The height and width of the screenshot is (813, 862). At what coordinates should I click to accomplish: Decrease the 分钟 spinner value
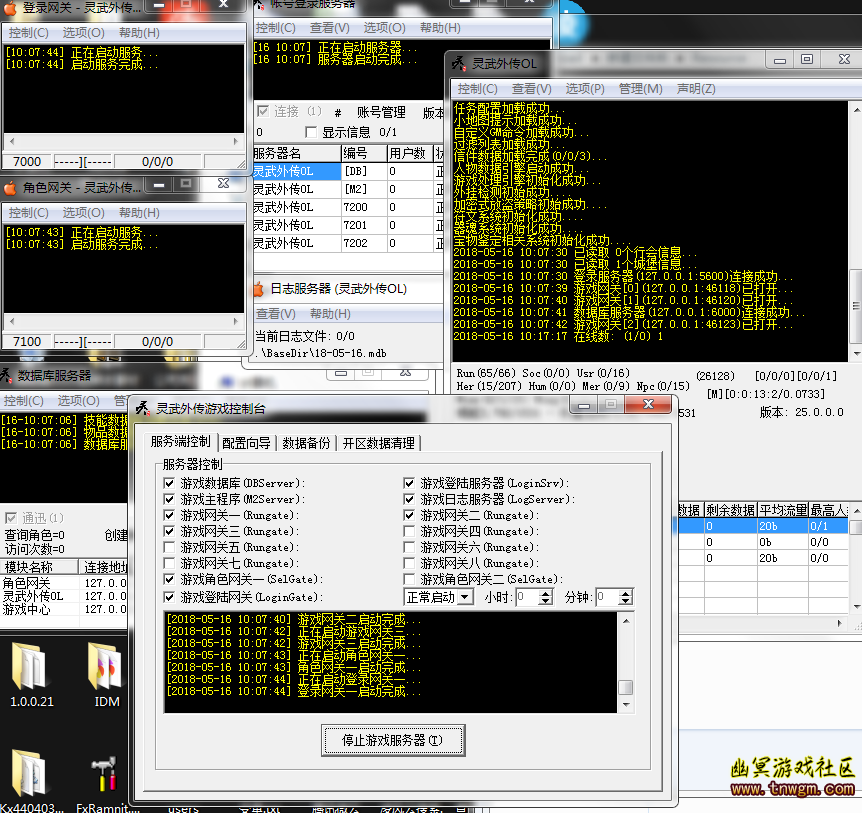click(x=625, y=601)
